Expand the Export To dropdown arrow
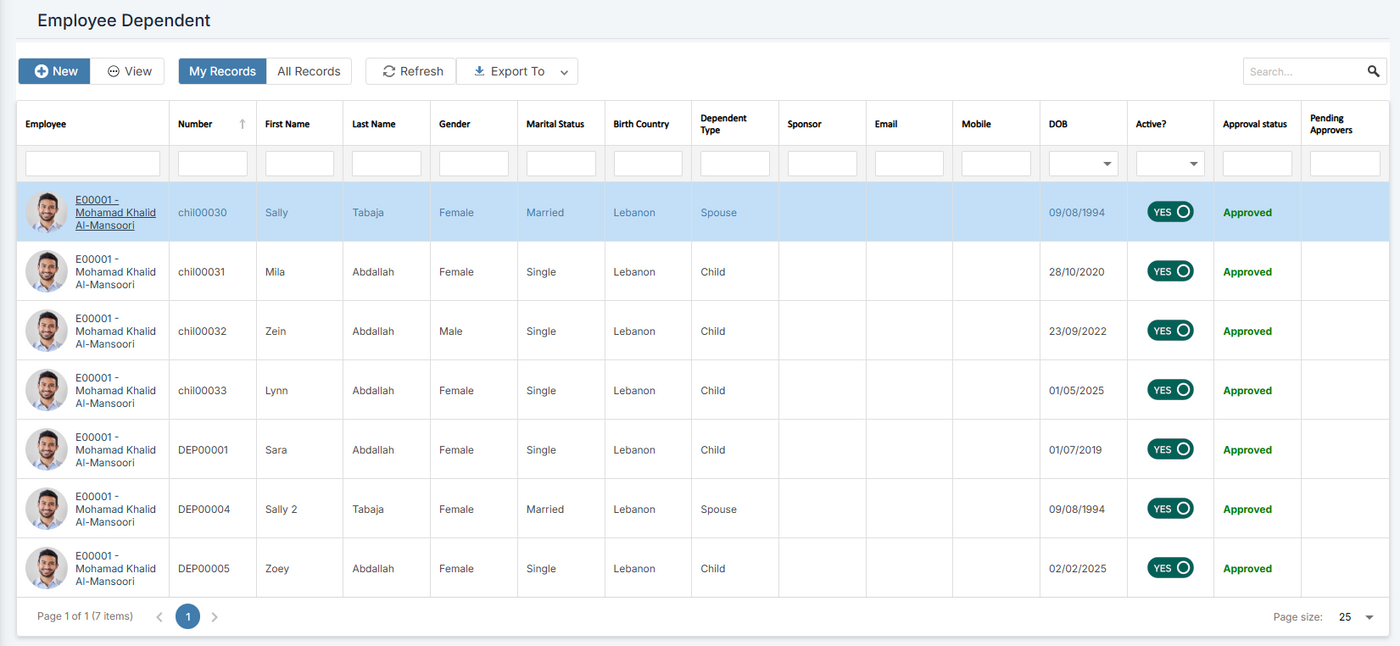 coord(564,72)
